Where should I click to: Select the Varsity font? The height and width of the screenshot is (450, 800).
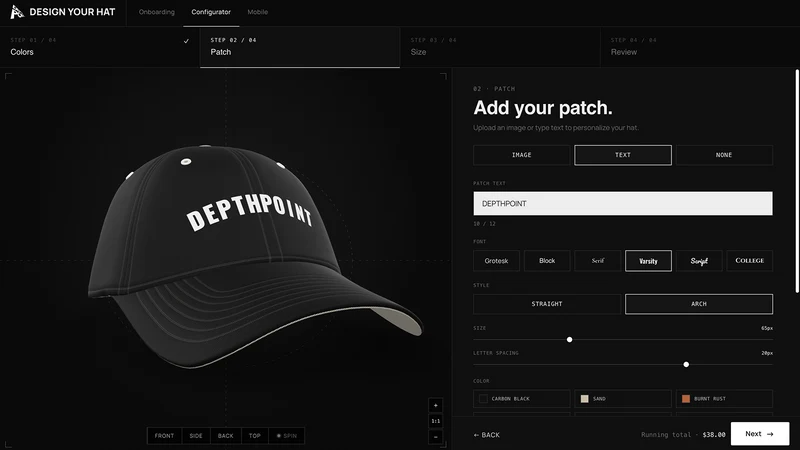click(x=648, y=261)
